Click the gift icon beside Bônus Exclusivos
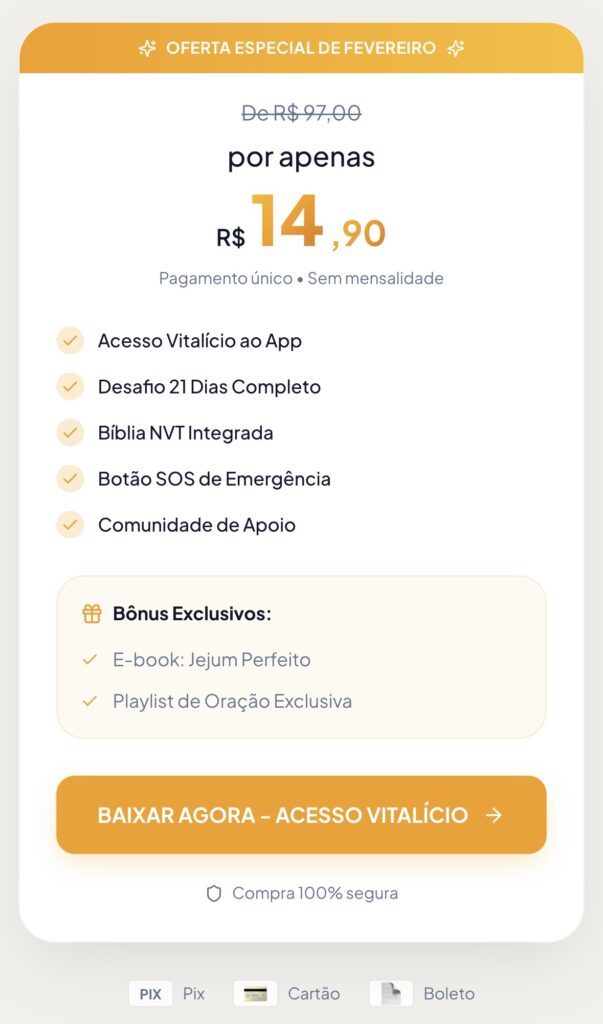Image resolution: width=603 pixels, height=1024 pixels. 92,614
